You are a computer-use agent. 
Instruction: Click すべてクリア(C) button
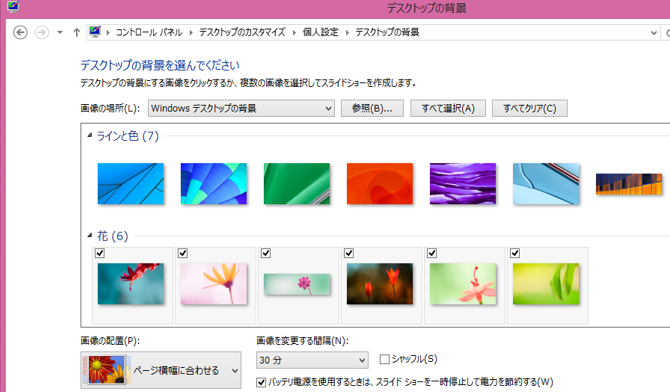(529, 108)
